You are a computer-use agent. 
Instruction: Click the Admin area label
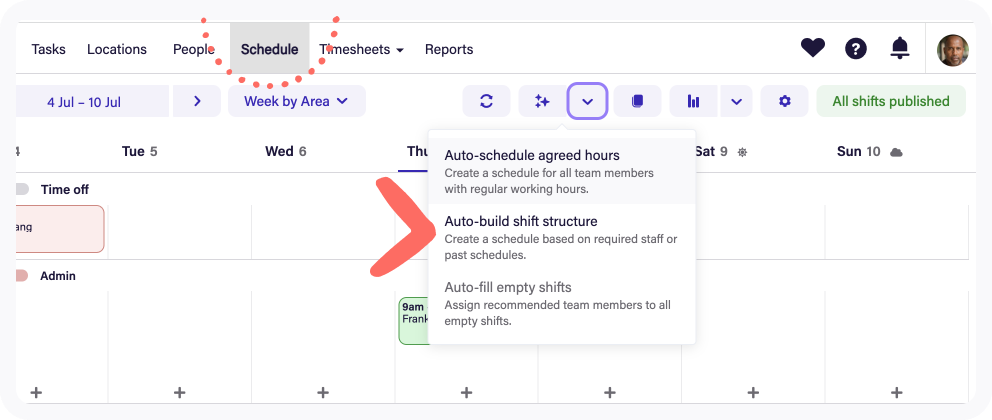[x=58, y=276]
